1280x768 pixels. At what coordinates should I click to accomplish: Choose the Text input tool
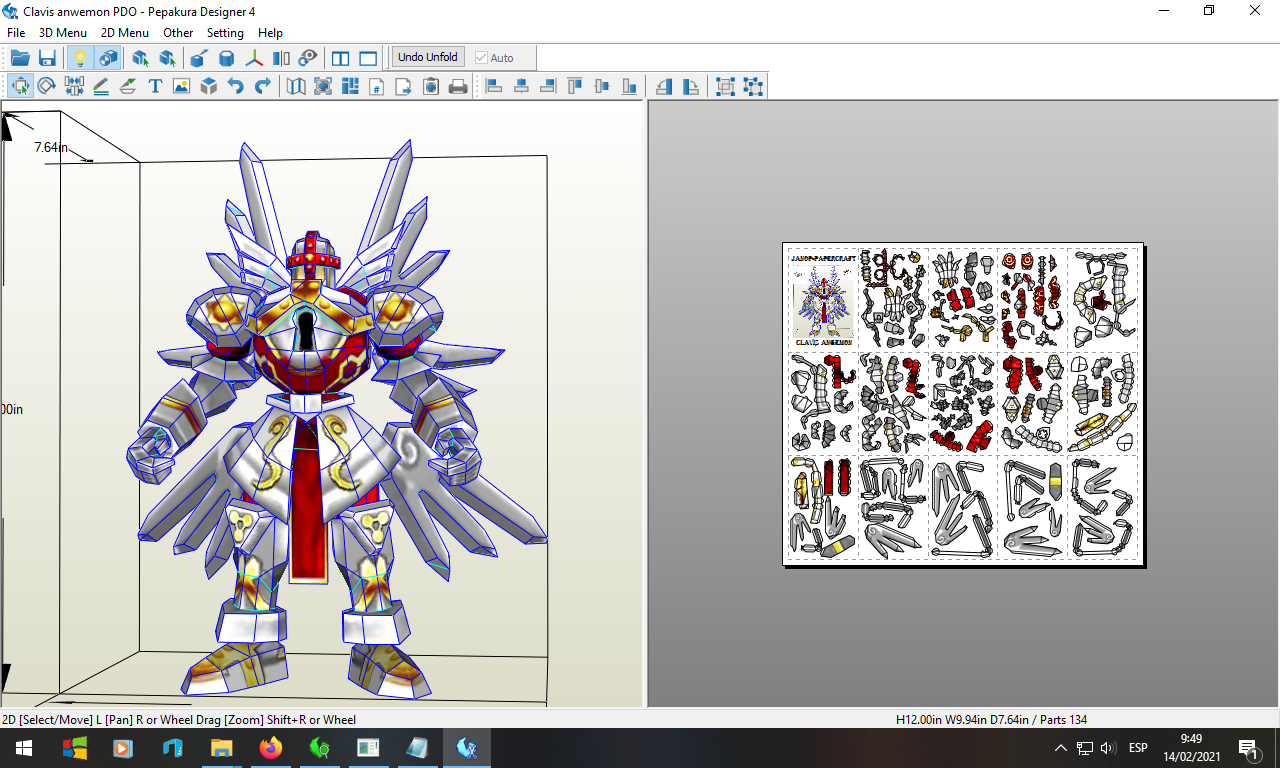tap(155, 86)
